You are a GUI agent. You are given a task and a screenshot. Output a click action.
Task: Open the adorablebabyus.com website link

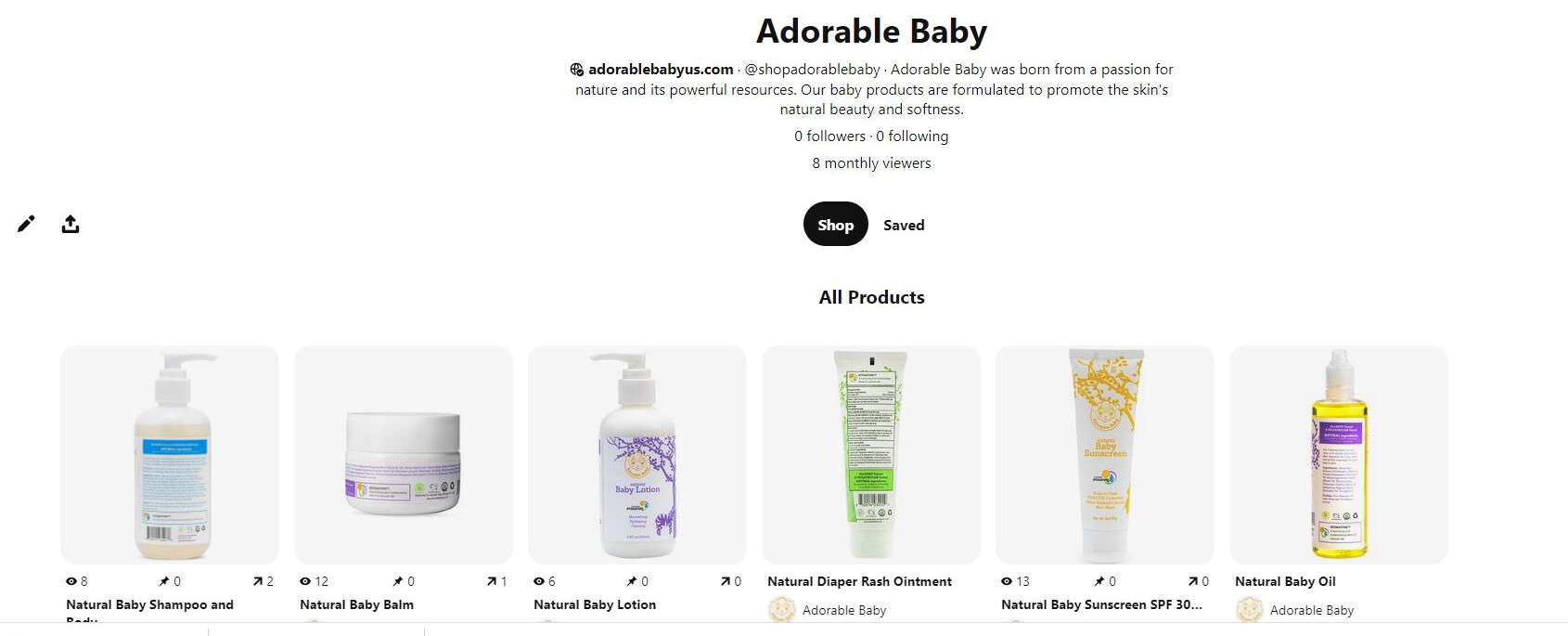[661, 70]
